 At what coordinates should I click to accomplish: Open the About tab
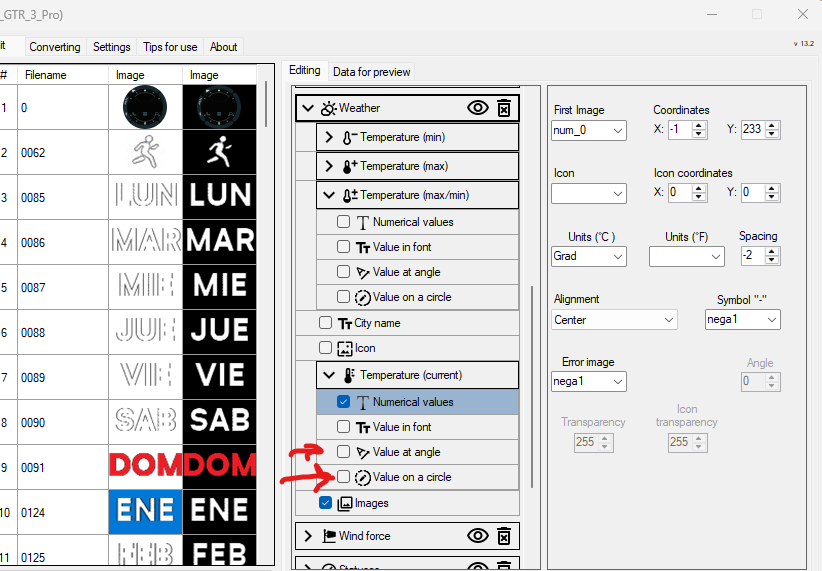tap(224, 47)
